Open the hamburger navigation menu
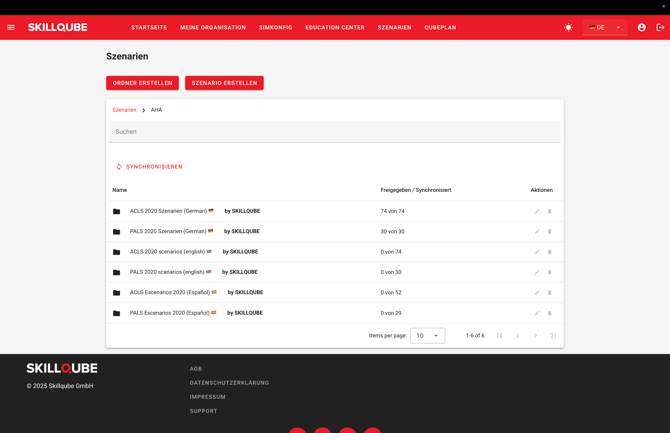Image resolution: width=670 pixels, height=433 pixels. (11, 28)
